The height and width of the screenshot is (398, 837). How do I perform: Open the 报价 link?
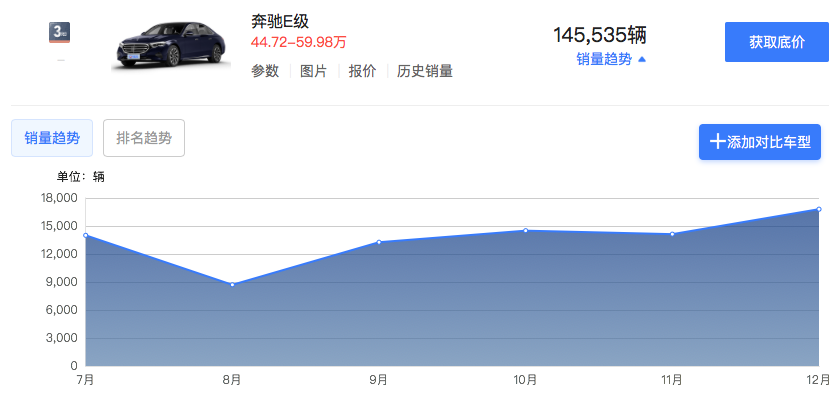[362, 71]
